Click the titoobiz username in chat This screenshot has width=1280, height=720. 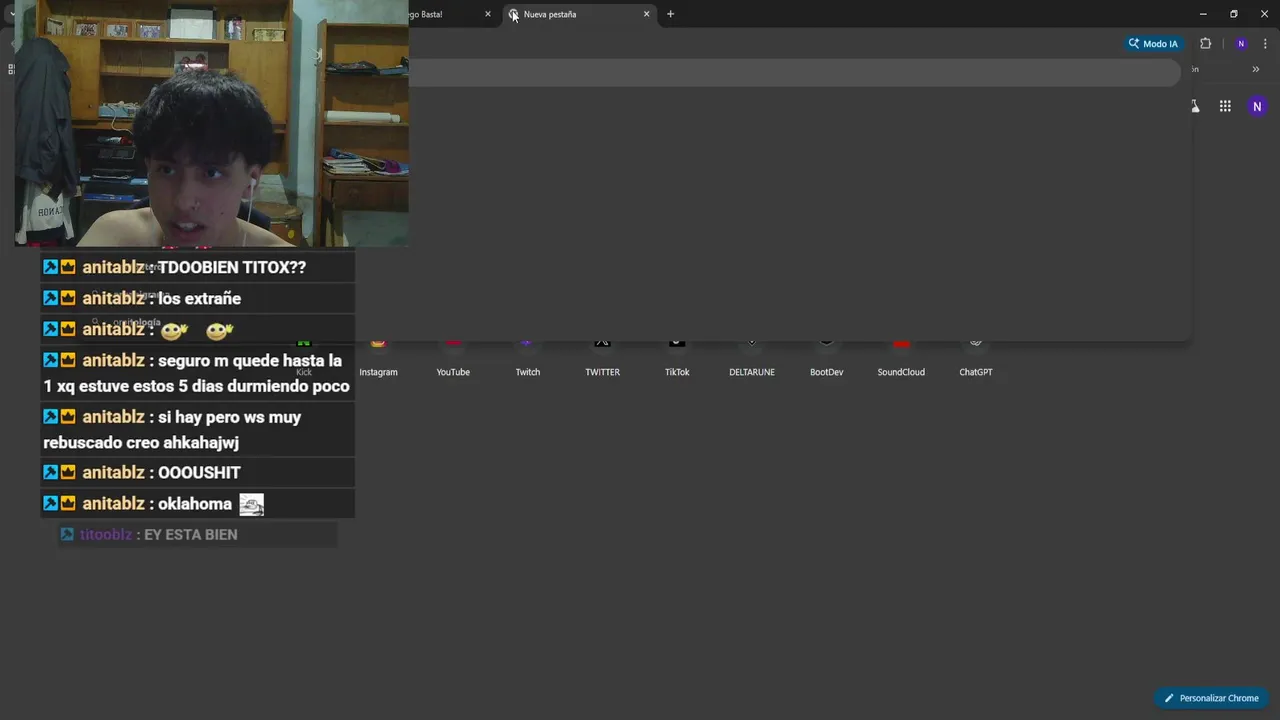106,535
